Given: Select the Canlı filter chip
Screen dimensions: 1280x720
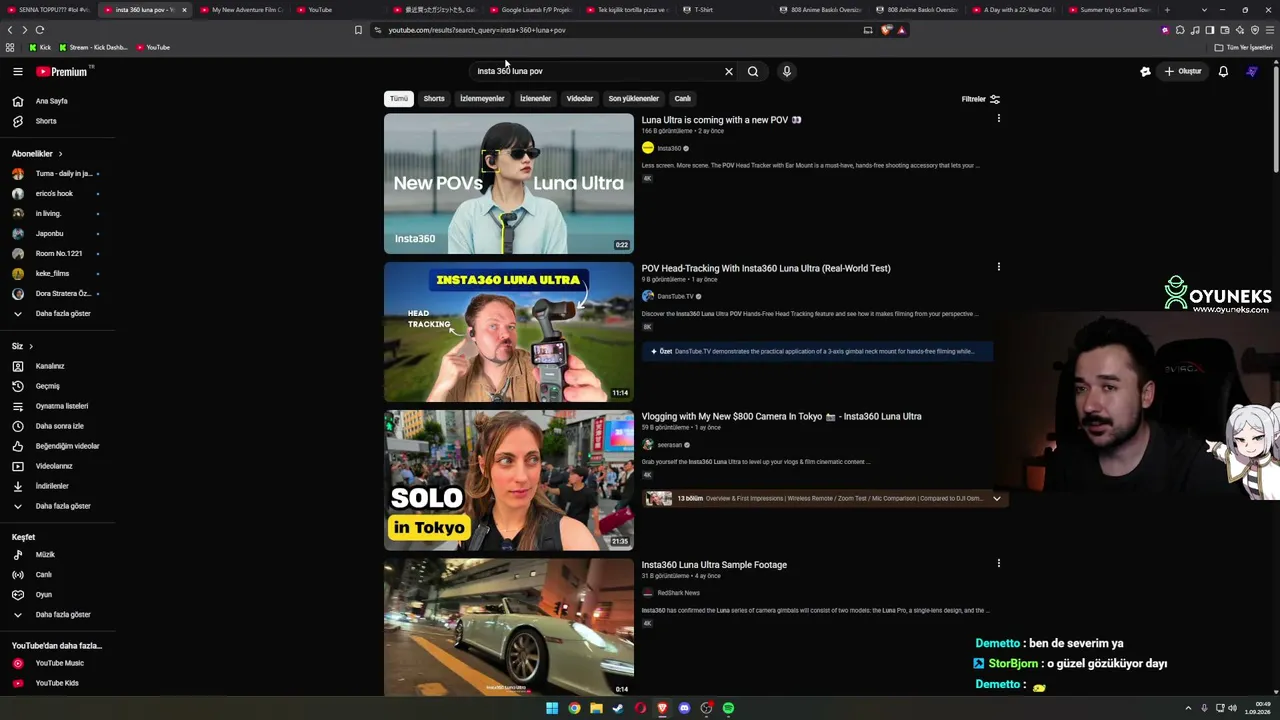Looking at the screenshot, I should [x=683, y=99].
